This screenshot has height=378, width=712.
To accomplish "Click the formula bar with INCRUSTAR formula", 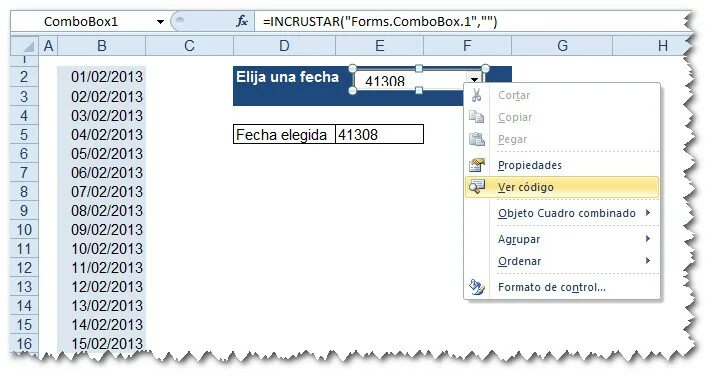I will (x=472, y=21).
